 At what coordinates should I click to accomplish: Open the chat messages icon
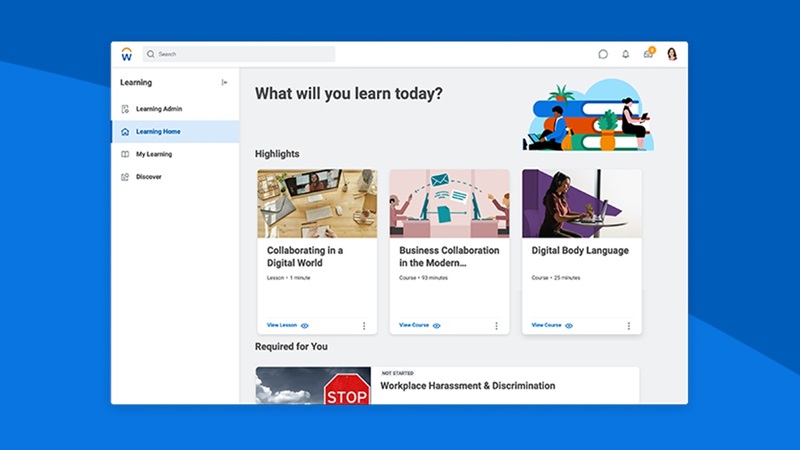pyautogui.click(x=603, y=54)
